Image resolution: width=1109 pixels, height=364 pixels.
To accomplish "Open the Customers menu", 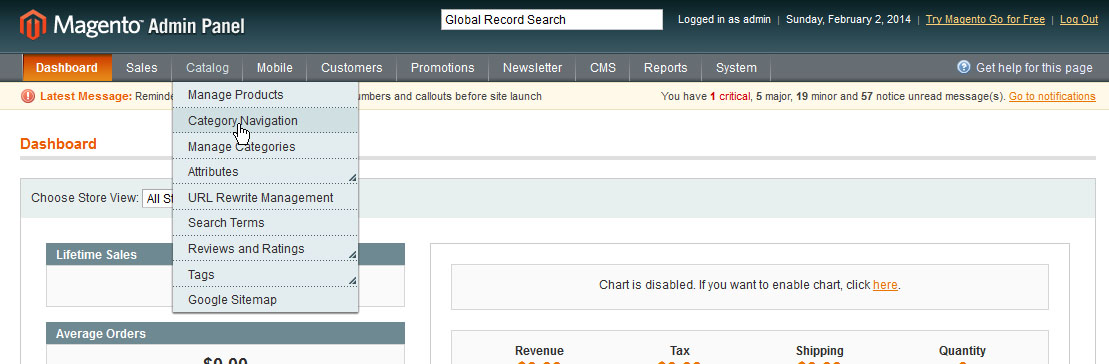I will [x=352, y=68].
